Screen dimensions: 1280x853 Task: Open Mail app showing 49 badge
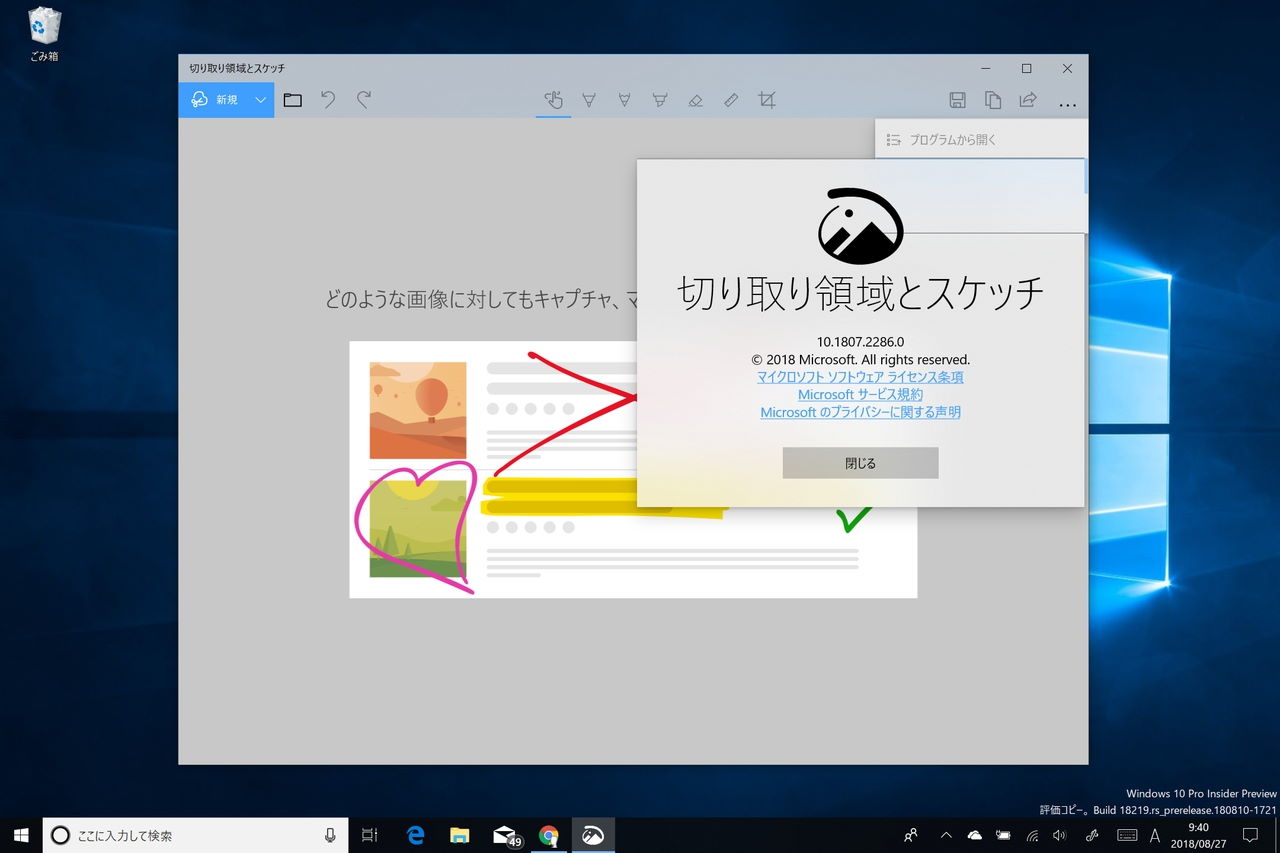[x=505, y=835]
